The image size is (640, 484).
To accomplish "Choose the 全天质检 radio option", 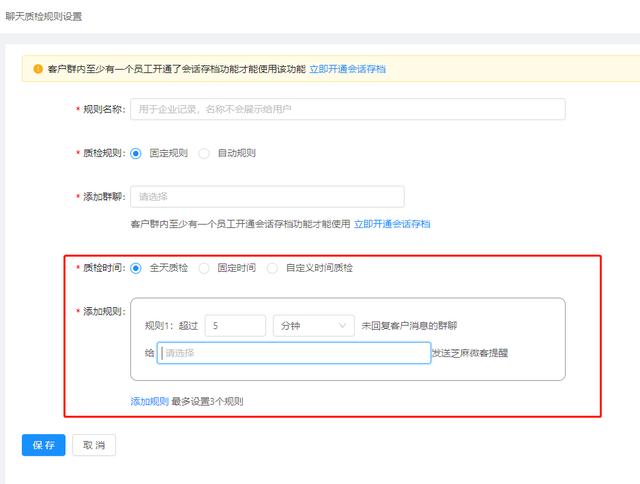I will (137, 268).
